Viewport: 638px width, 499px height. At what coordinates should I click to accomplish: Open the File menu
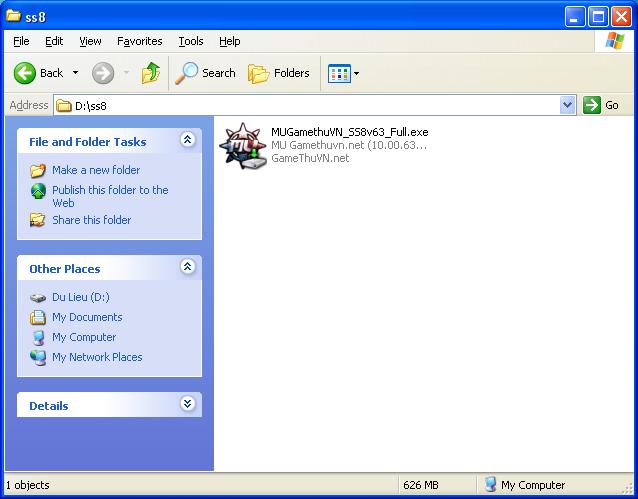[21, 41]
